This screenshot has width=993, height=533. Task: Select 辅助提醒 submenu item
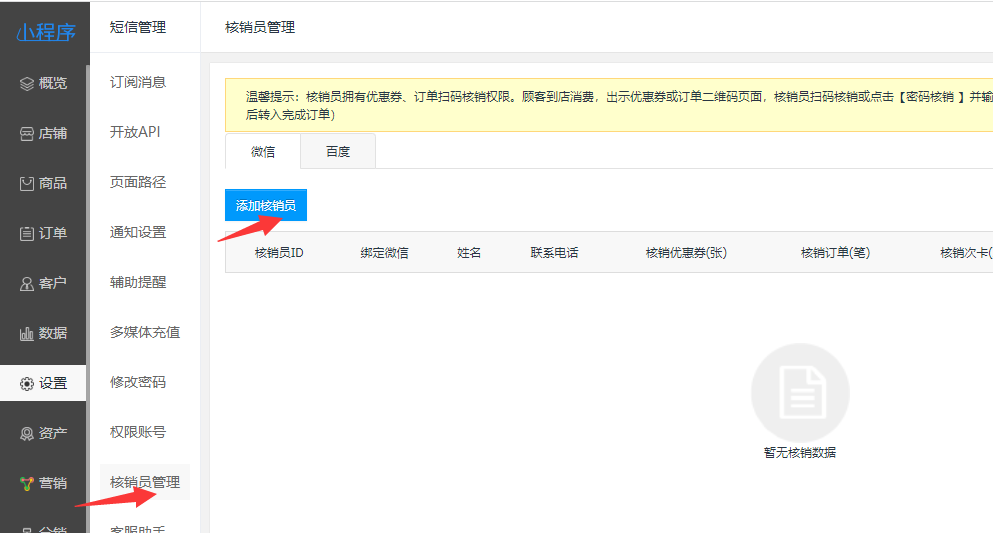pyautogui.click(x=137, y=282)
